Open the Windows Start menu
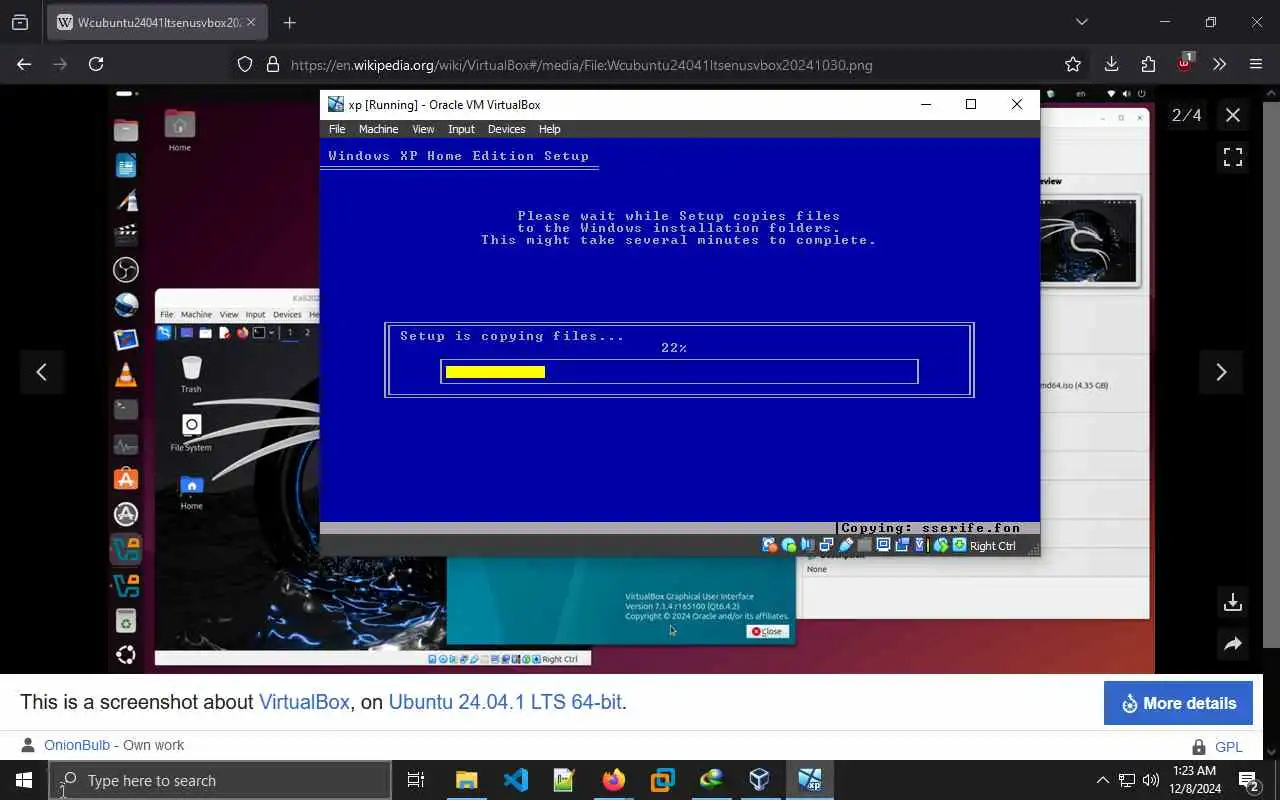This screenshot has height=800, width=1280. [24, 780]
